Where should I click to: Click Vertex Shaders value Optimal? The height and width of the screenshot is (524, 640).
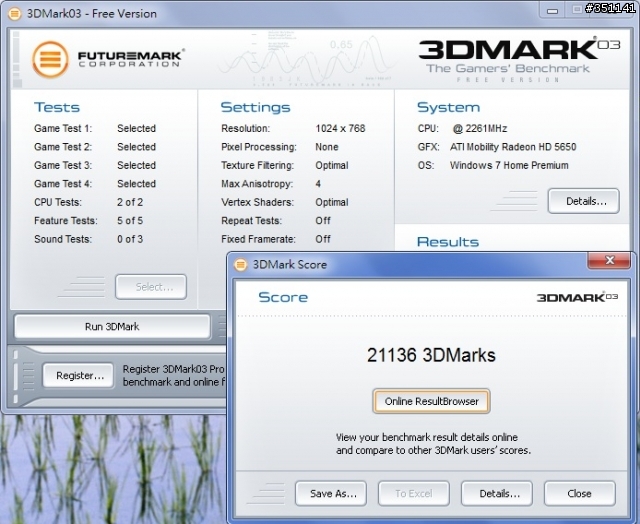(331, 202)
